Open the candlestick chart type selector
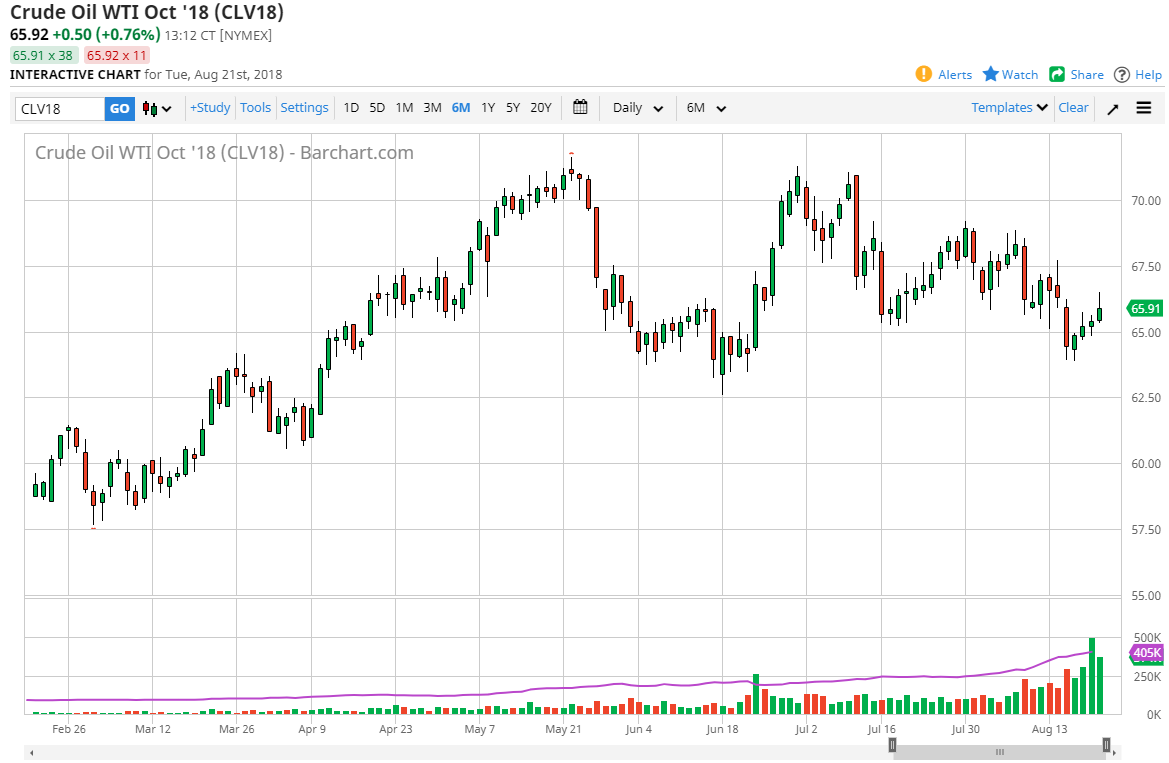 click(157, 108)
